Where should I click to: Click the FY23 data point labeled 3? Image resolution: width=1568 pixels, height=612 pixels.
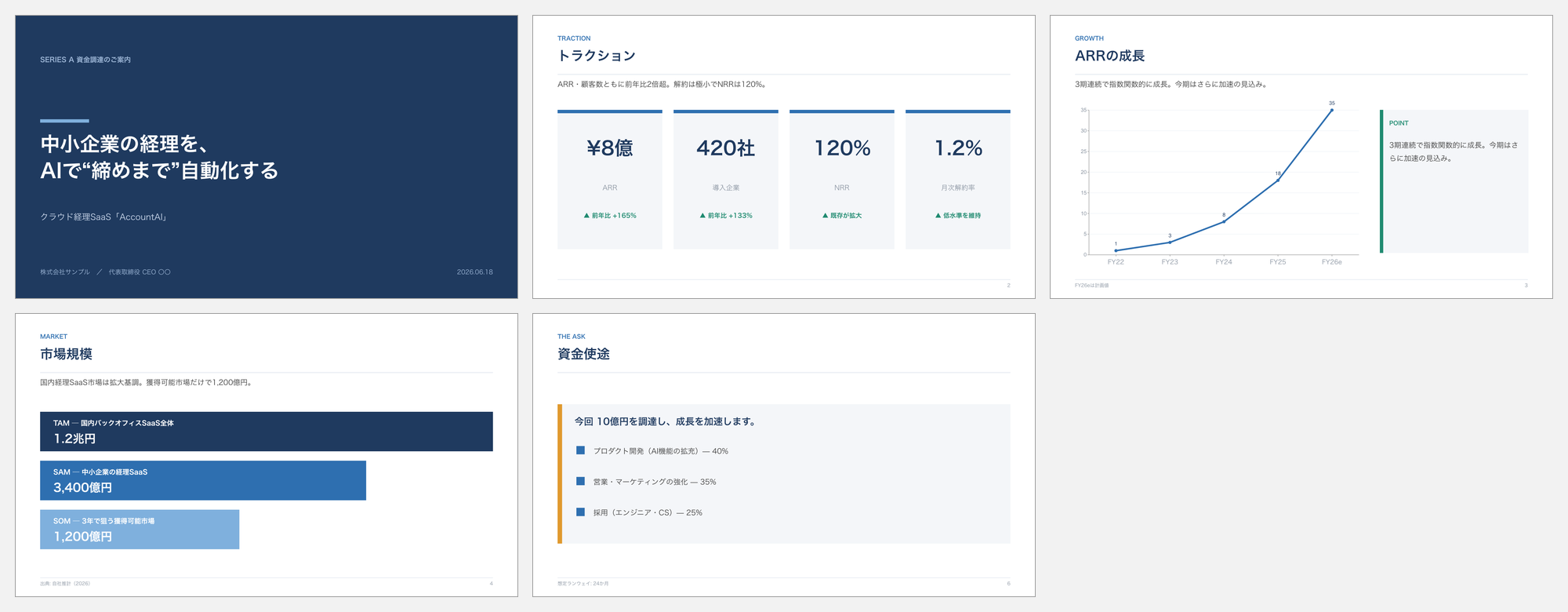point(1170,242)
